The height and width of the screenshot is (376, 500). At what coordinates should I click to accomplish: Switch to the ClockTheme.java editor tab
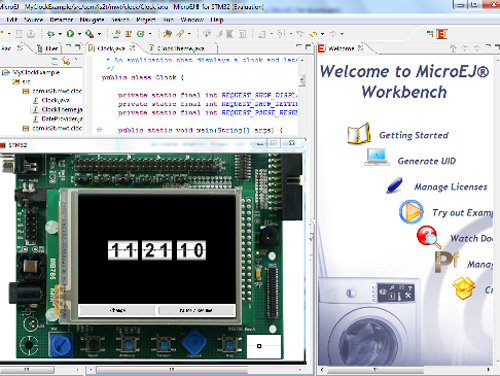click(181, 49)
